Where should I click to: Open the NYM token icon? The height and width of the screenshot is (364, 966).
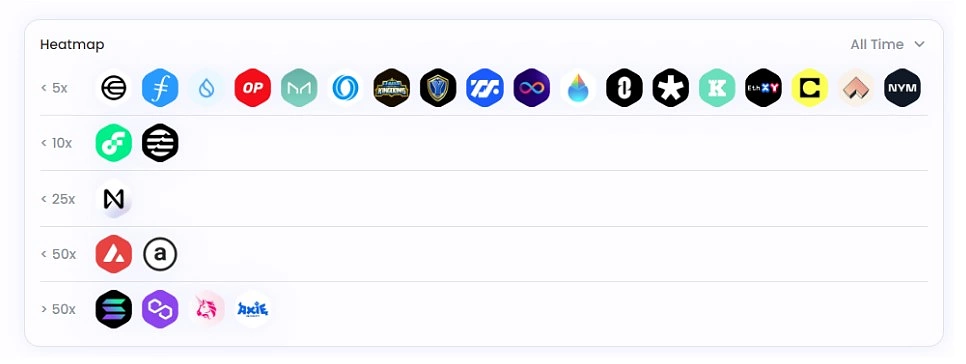[902, 87]
